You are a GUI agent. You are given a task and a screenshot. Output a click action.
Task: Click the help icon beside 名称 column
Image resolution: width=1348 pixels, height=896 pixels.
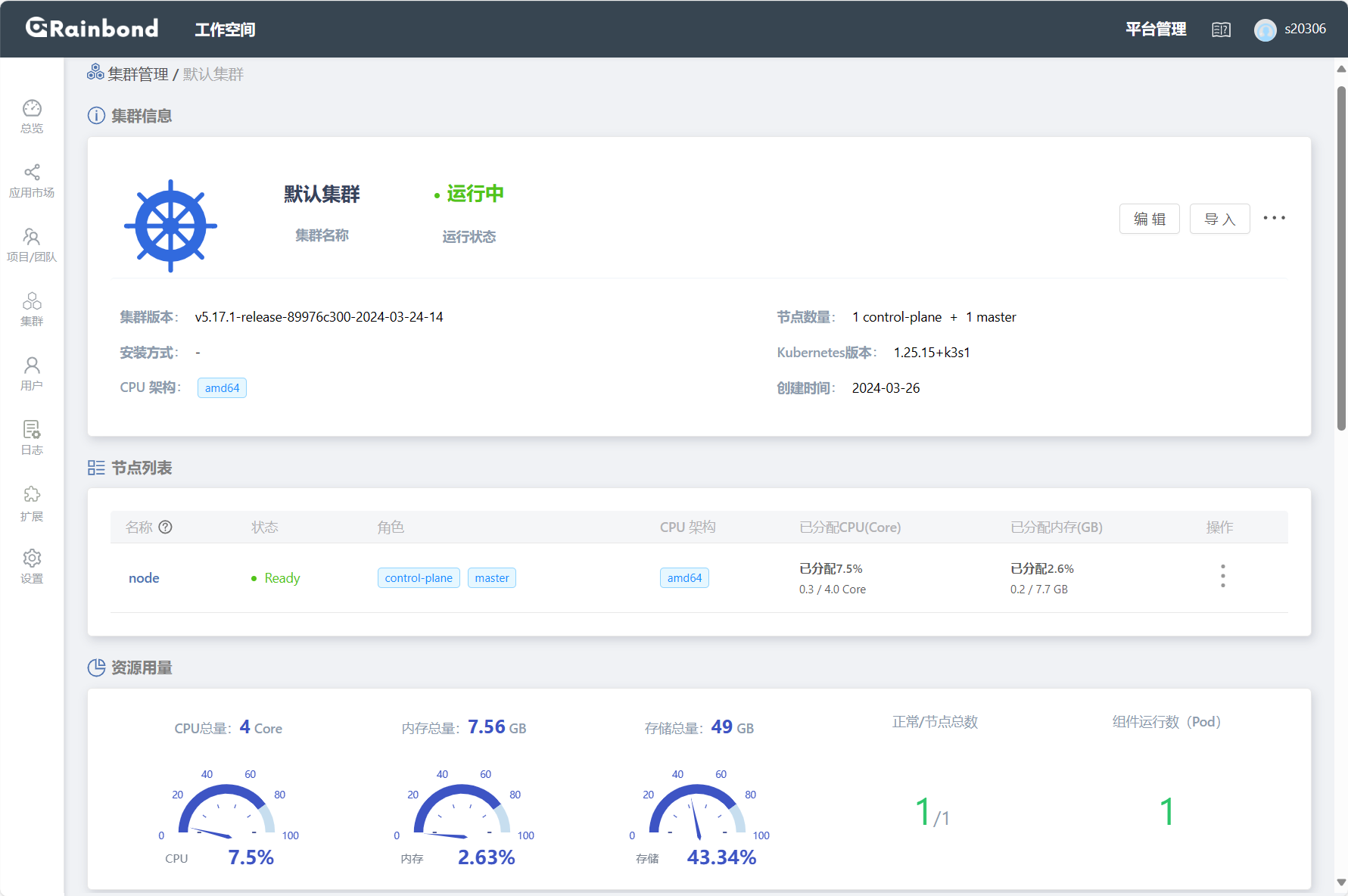pyautogui.click(x=166, y=527)
